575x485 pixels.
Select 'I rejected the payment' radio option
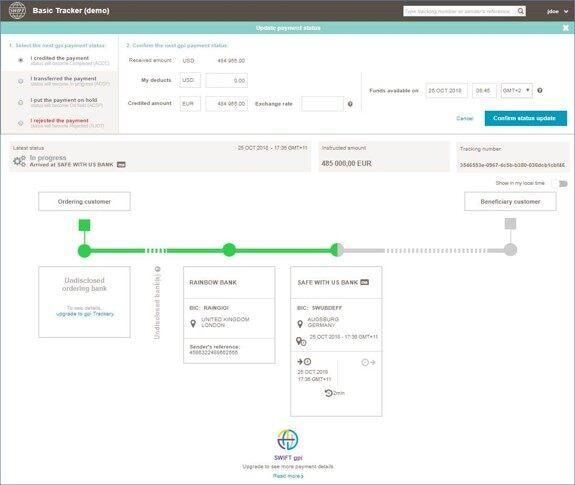tap(21, 123)
